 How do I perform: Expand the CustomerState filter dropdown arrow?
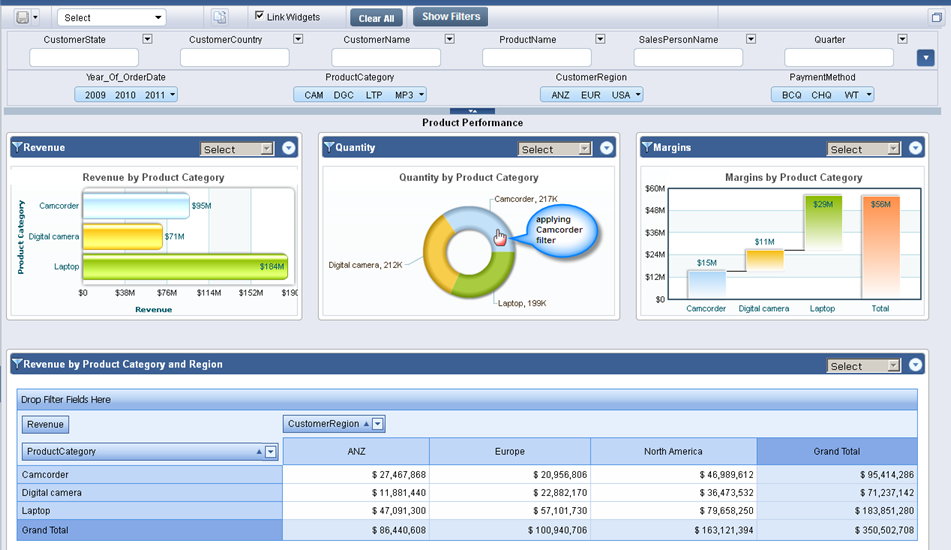pos(147,39)
